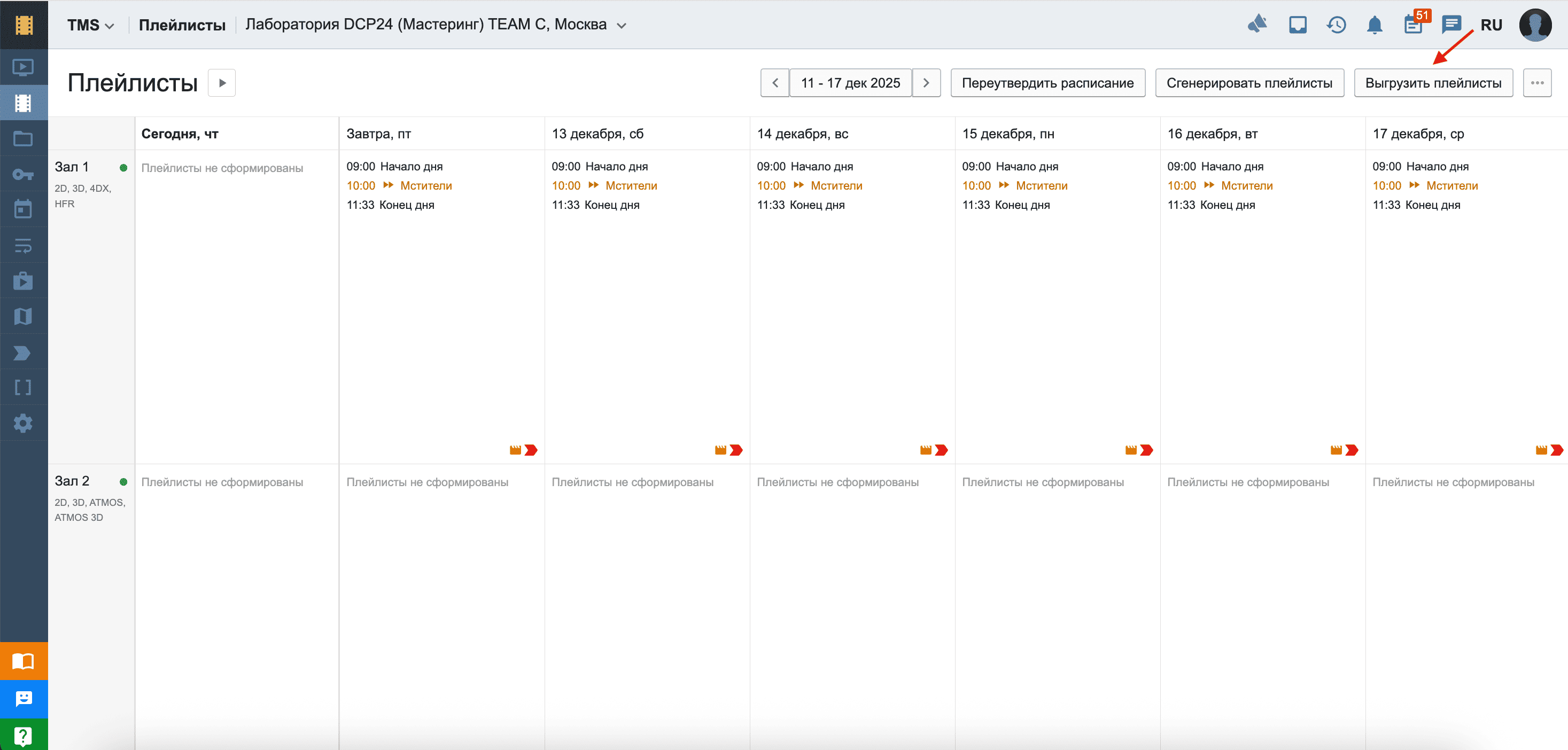Go to next week with right arrow
This screenshot has width=1568, height=750.
pos(926,83)
